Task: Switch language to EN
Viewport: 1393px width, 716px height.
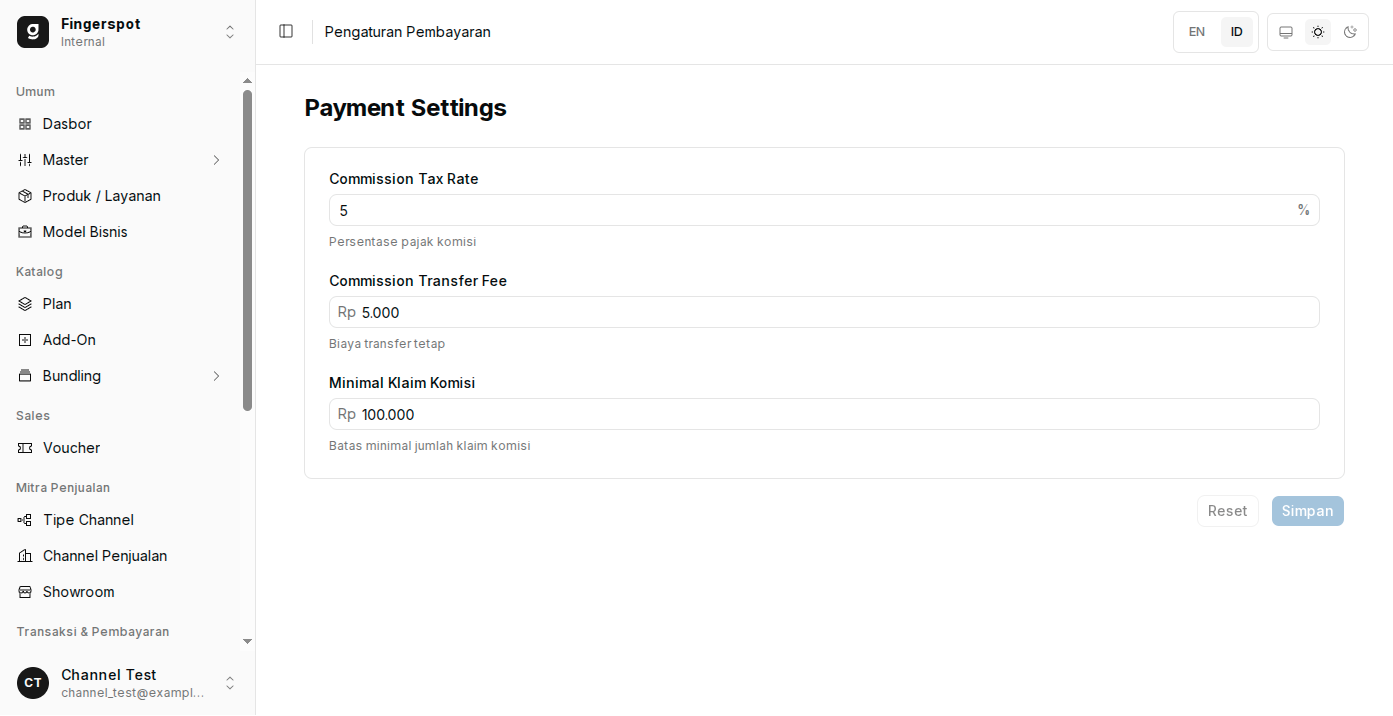Action: (1197, 32)
